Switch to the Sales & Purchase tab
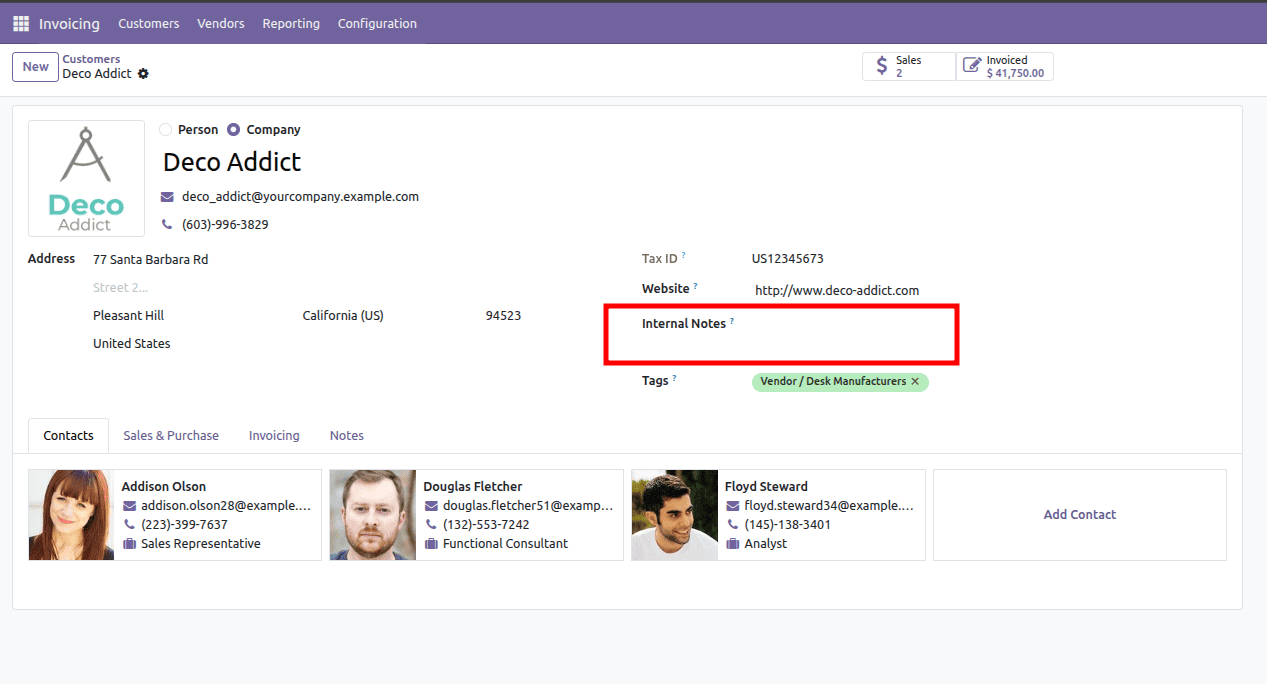Image resolution: width=1267 pixels, height=684 pixels. click(x=170, y=435)
